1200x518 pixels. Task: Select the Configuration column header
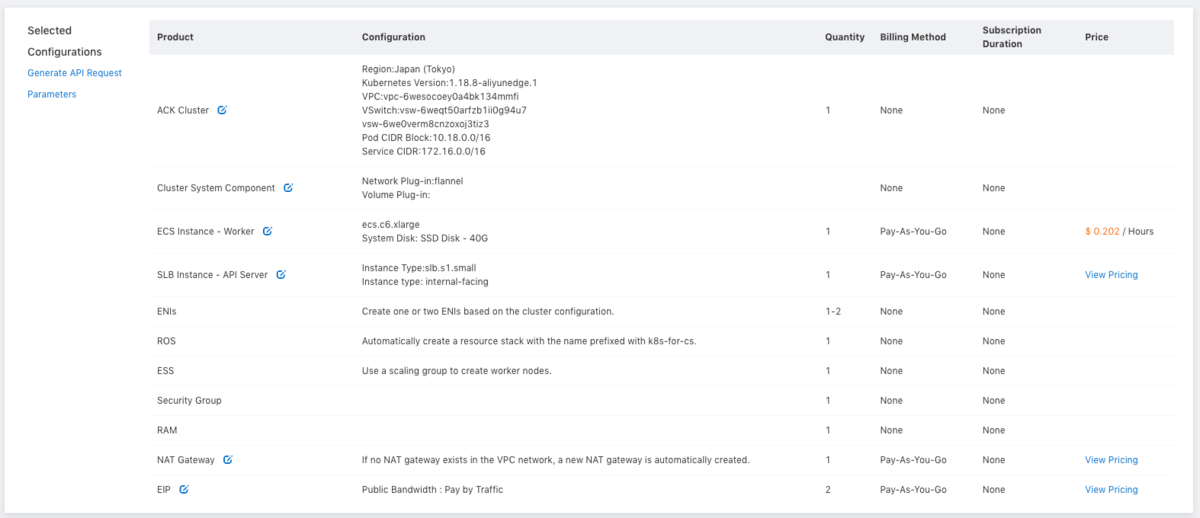click(393, 37)
